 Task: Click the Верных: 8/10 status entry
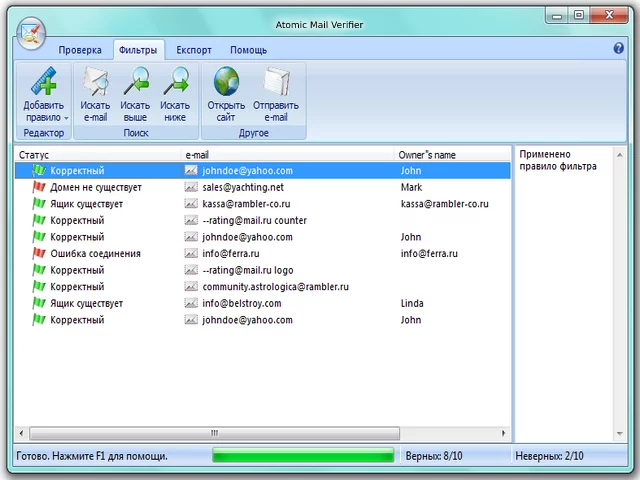click(x=434, y=456)
